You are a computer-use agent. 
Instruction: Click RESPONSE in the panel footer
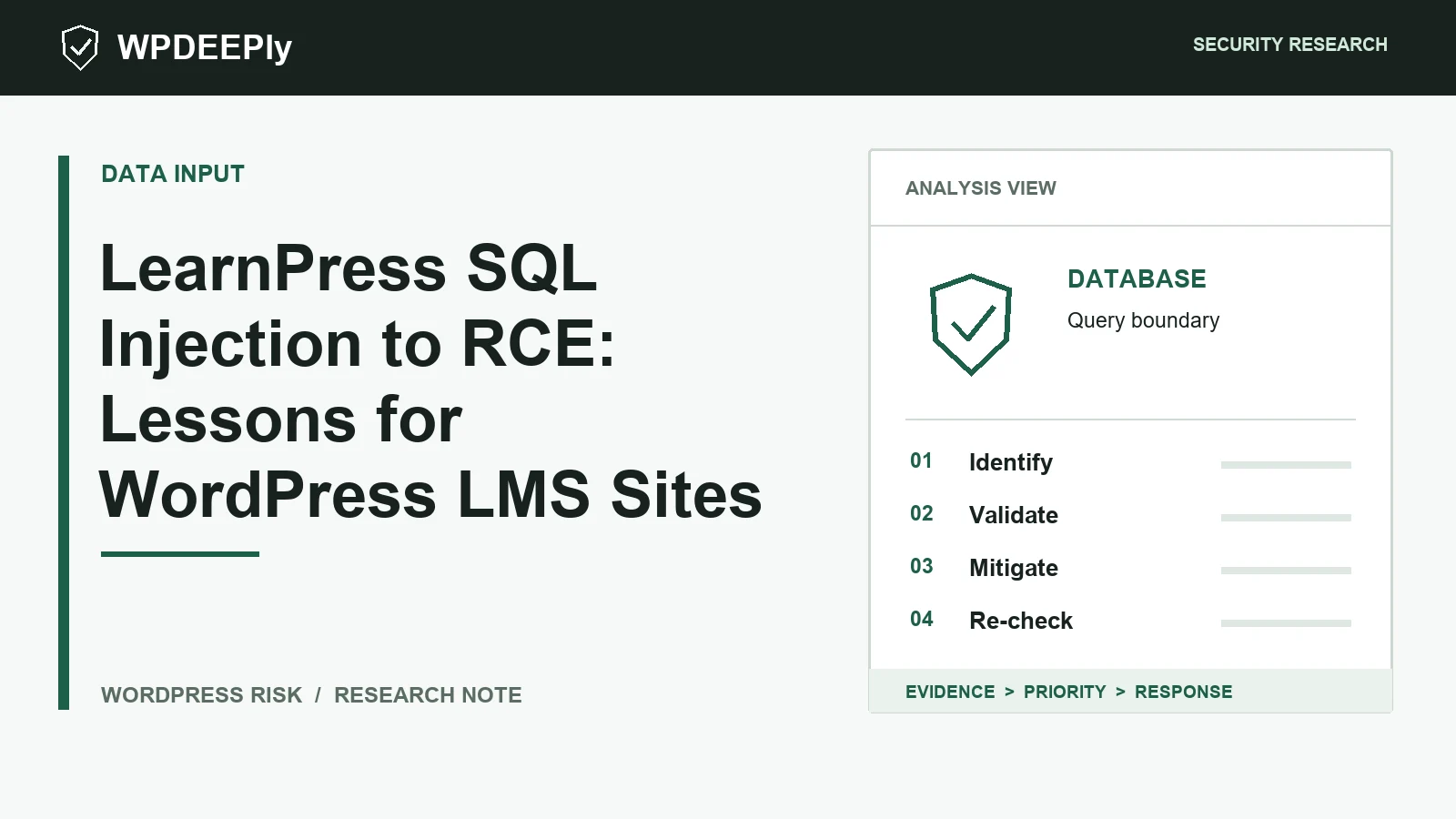[x=1183, y=692]
